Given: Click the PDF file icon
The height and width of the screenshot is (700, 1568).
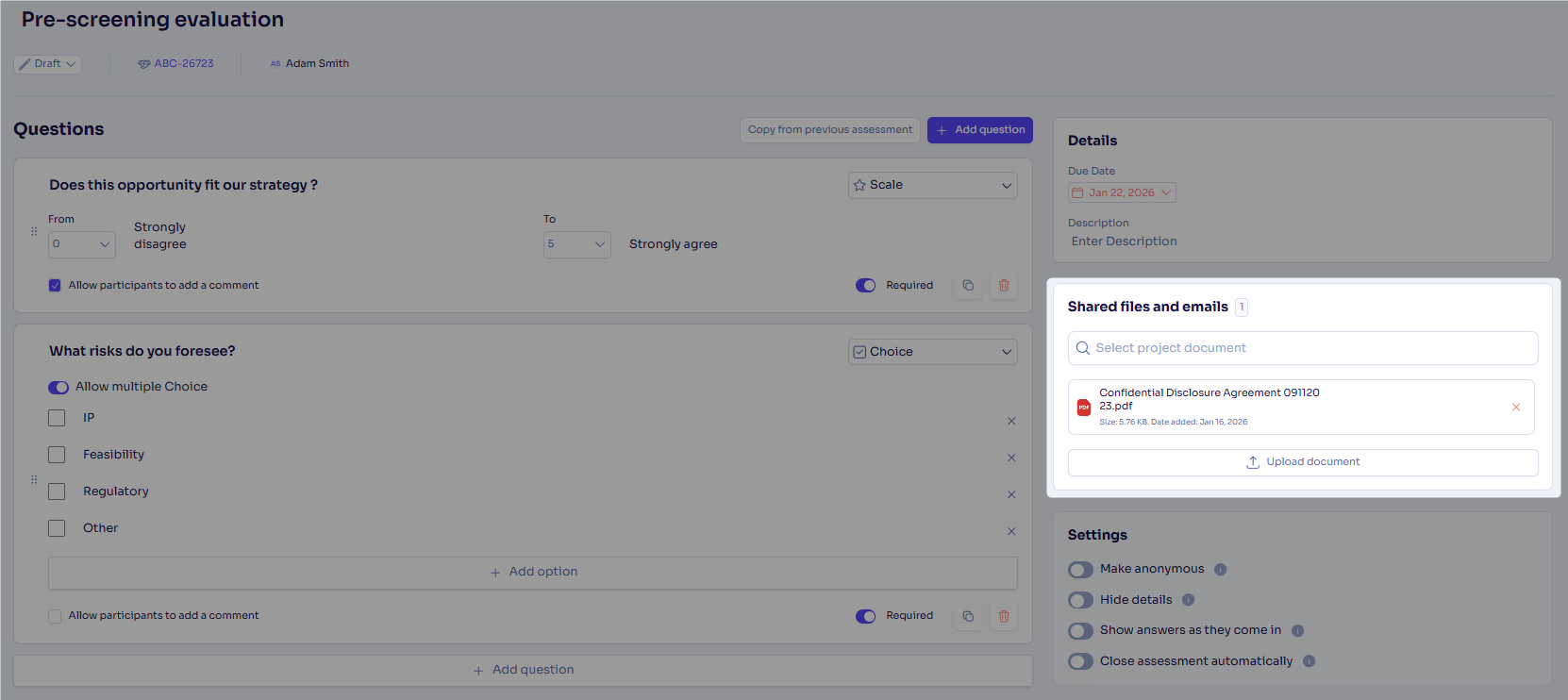Looking at the screenshot, I should (x=1084, y=408).
